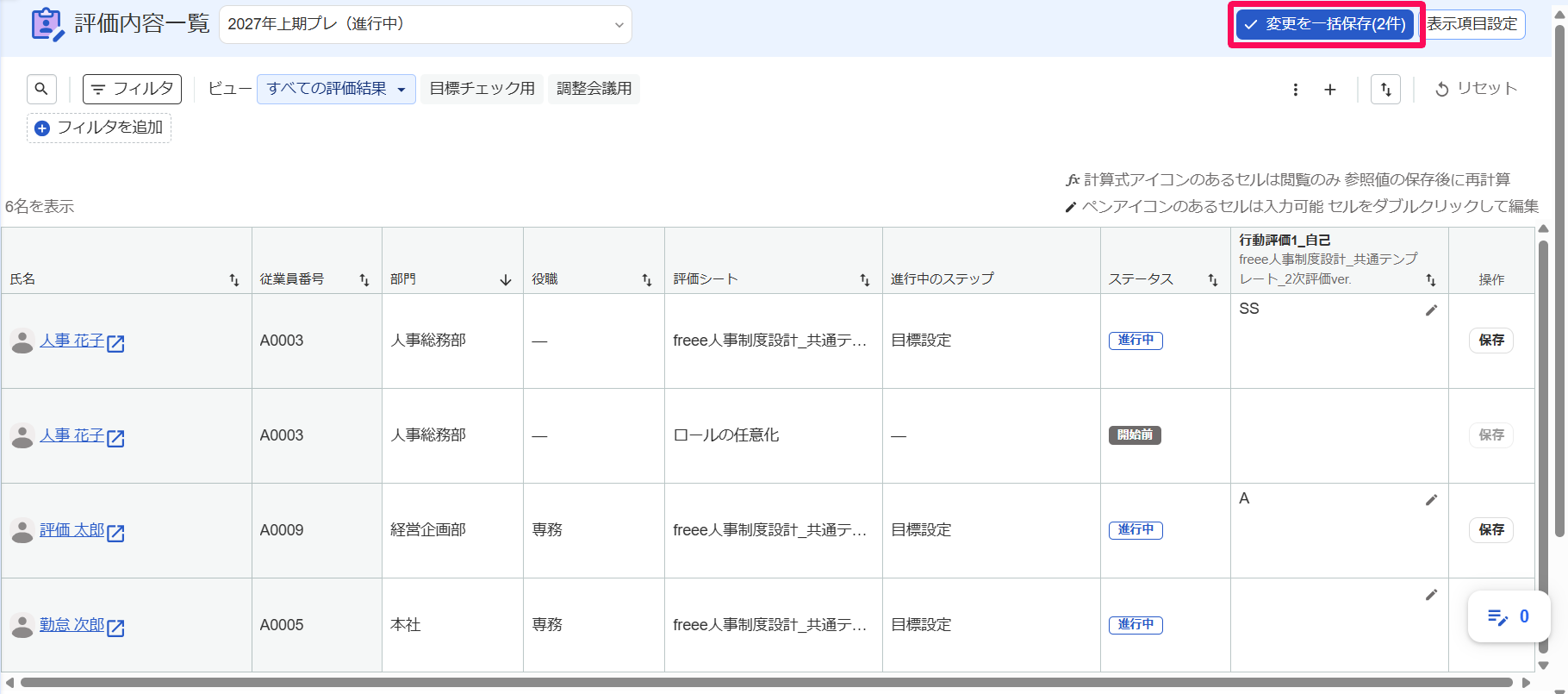This screenshot has width=1568, height=694.
Task: Click the 開始前 status badge
Action: click(1135, 435)
